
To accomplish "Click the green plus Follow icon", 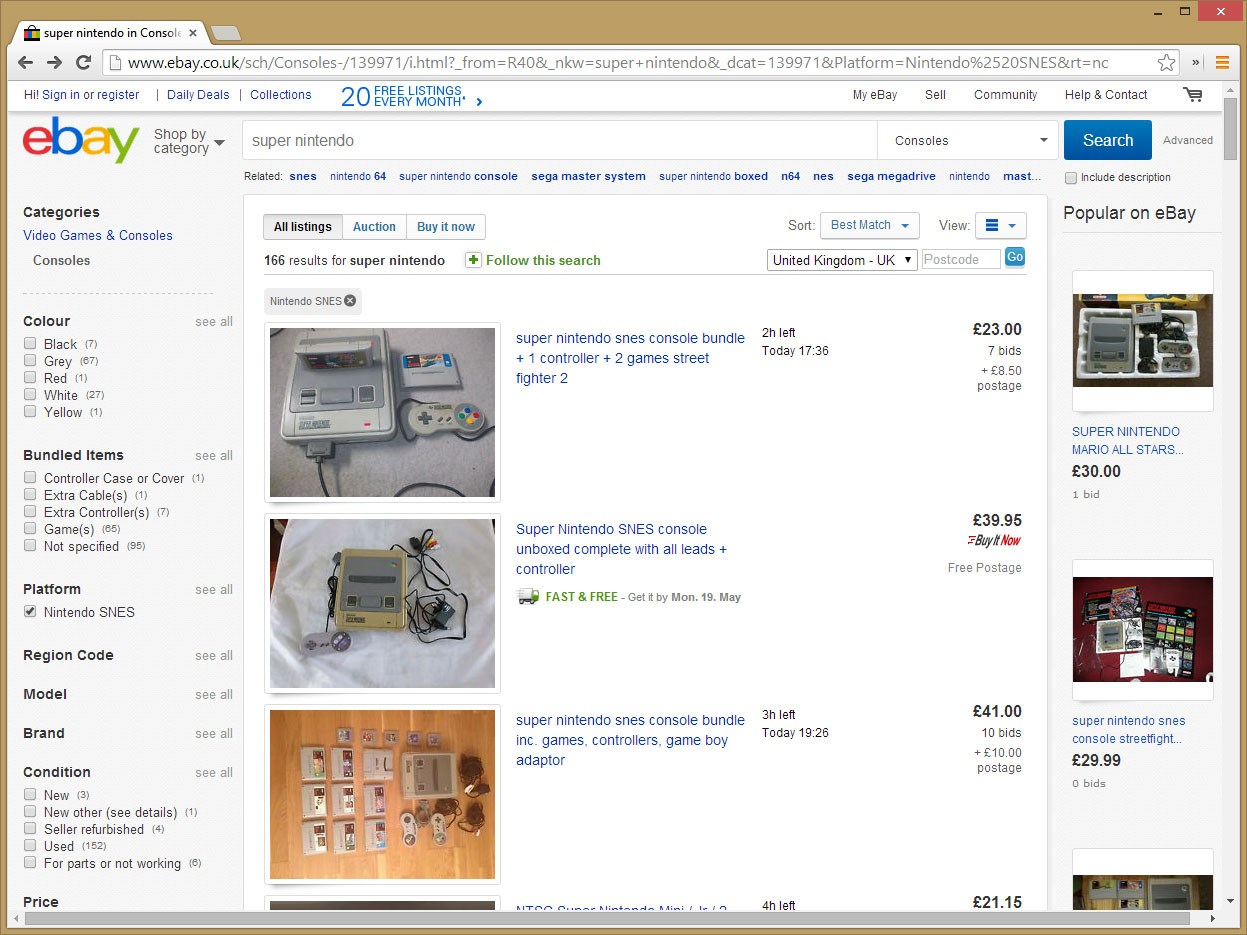I will [473, 260].
